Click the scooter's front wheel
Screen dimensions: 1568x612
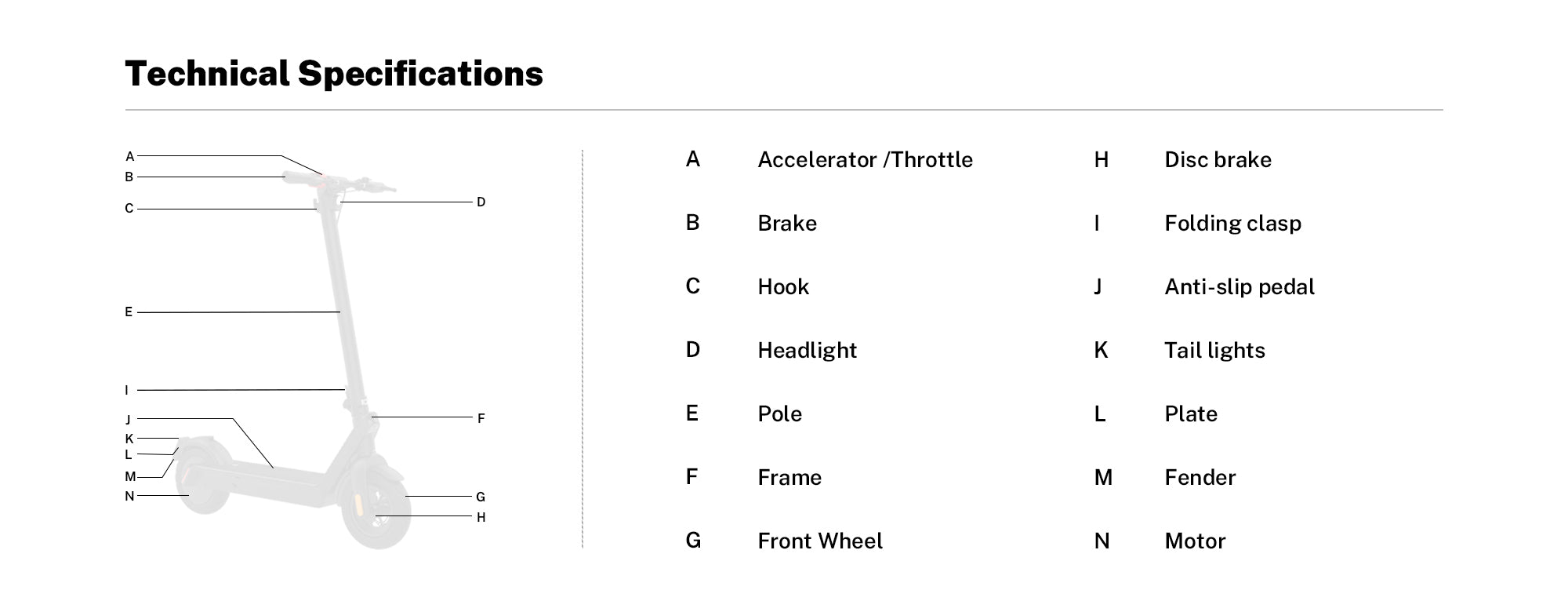click(377, 508)
